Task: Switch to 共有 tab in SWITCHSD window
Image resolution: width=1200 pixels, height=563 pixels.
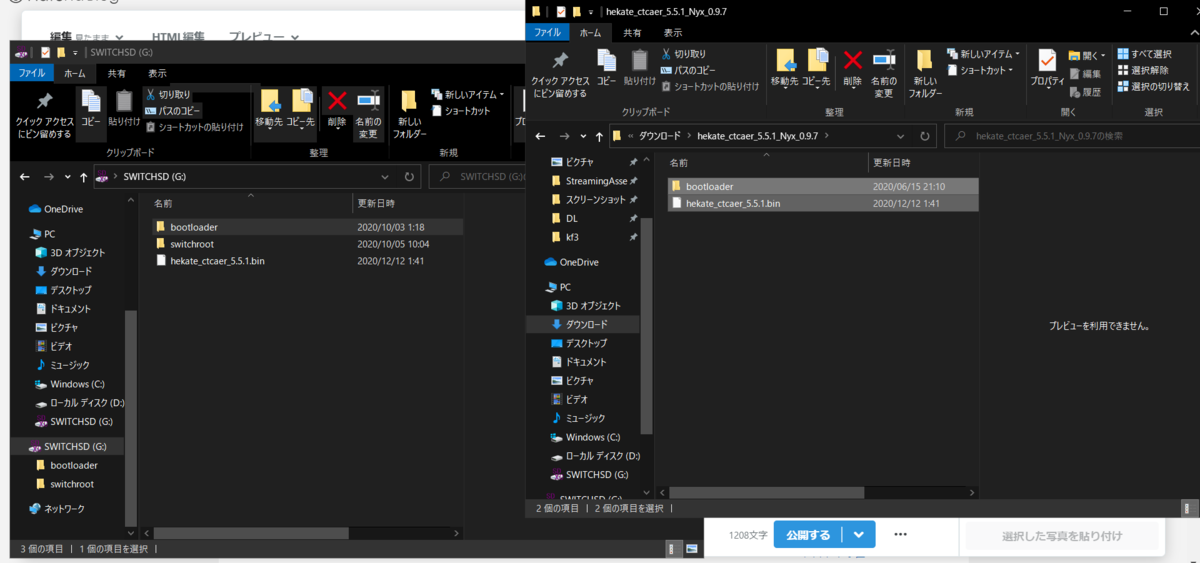Action: (x=117, y=73)
